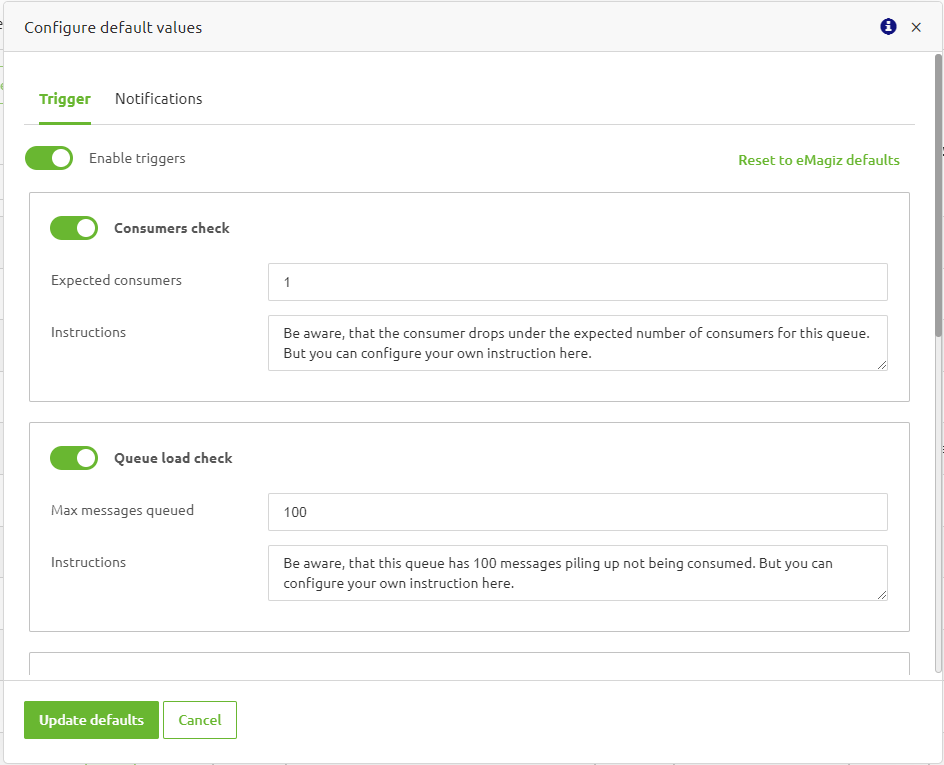This screenshot has height=765, width=944.
Task: Click the Configure default values dialog title
Action: click(x=113, y=27)
